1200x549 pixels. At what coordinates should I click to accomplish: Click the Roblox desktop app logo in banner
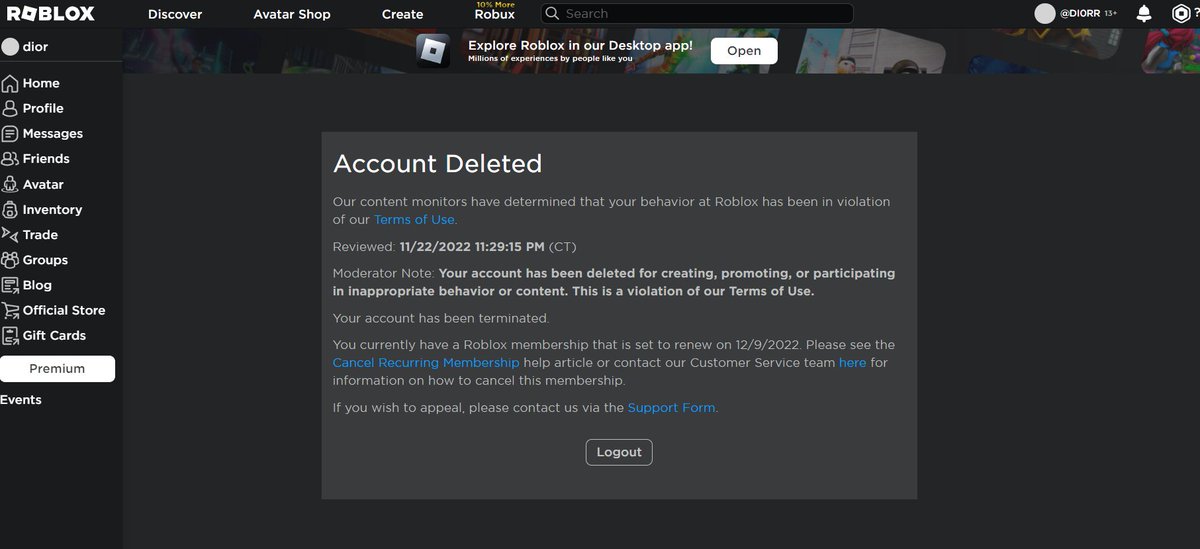pyautogui.click(x=434, y=51)
